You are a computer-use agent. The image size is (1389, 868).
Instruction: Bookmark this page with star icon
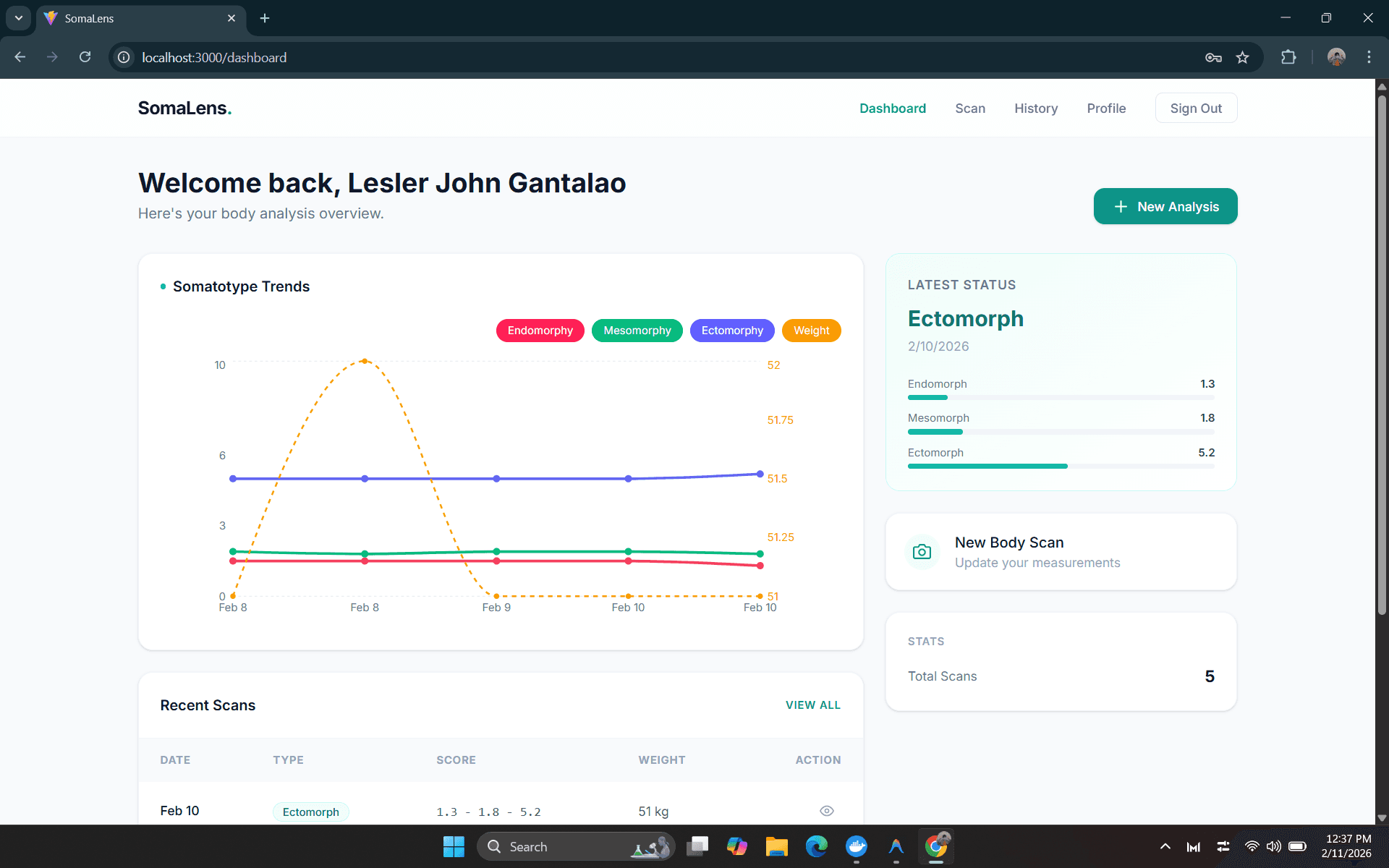[x=1242, y=57]
